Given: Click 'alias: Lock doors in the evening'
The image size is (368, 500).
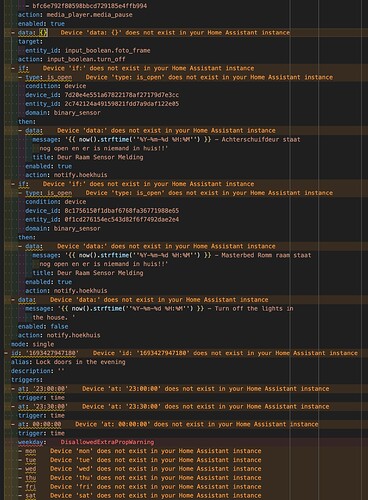Looking at the screenshot, I should click(x=68, y=362).
